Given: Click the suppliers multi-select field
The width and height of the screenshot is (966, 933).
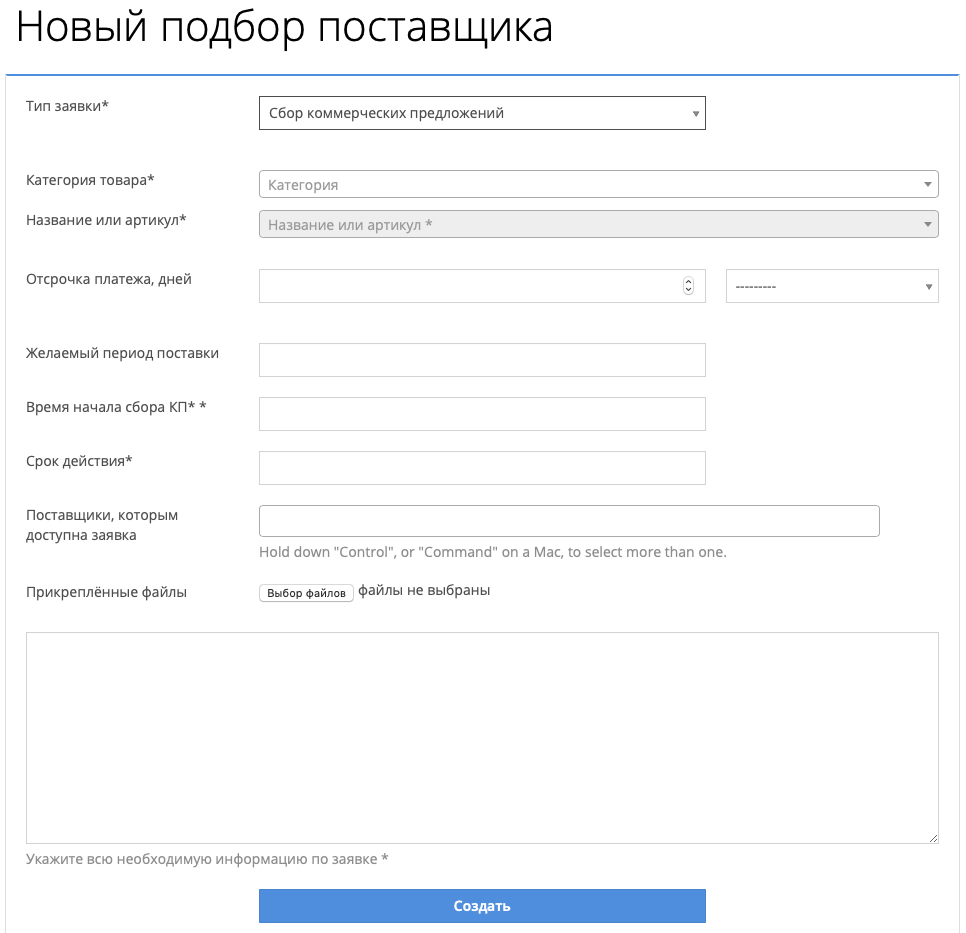Looking at the screenshot, I should [x=568, y=521].
